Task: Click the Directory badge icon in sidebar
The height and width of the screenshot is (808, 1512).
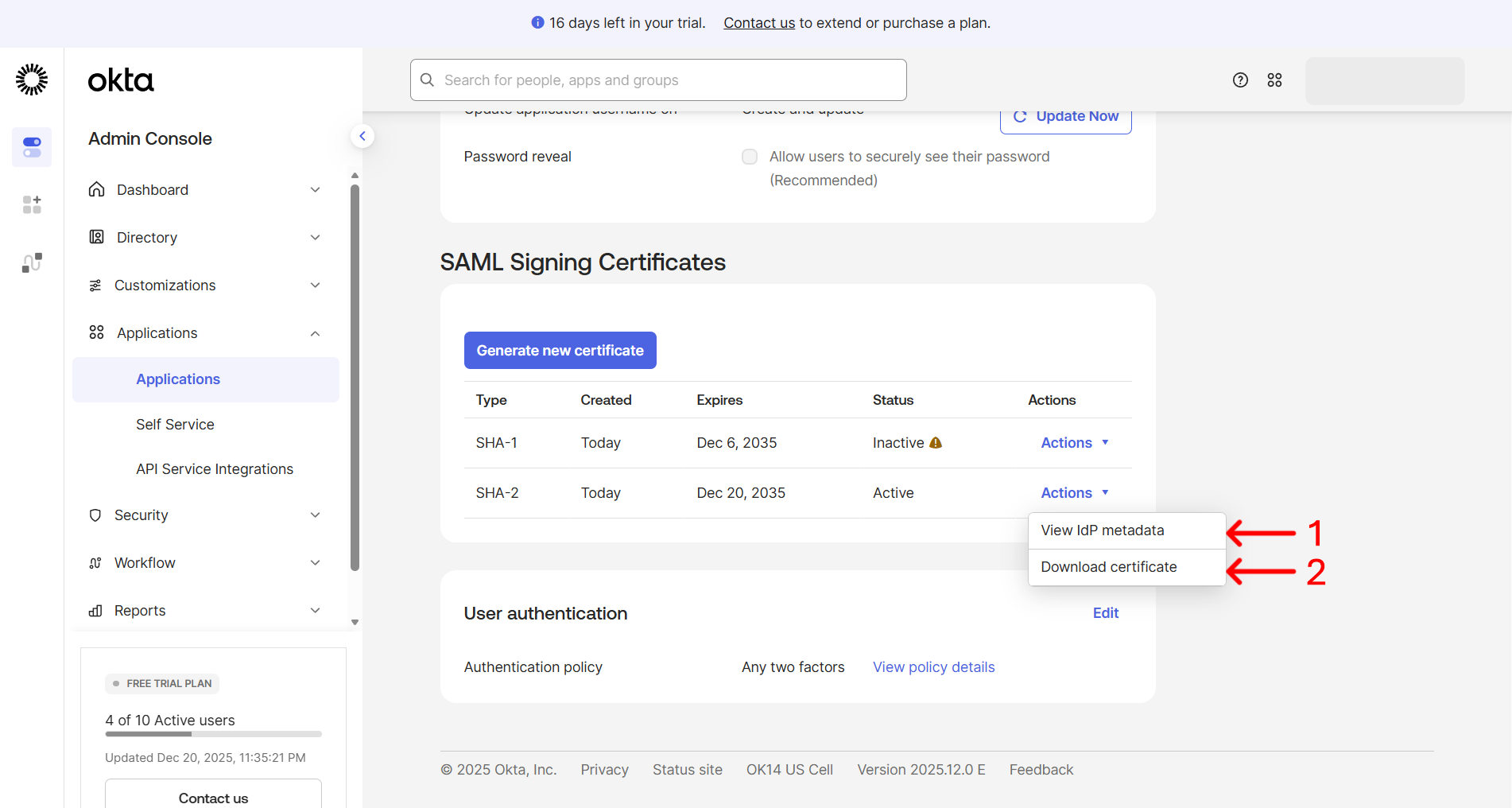Action: (x=96, y=237)
